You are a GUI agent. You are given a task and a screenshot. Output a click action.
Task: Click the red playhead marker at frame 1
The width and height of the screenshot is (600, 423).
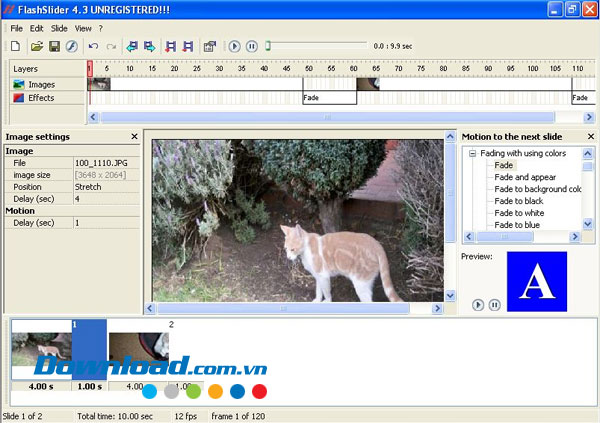[x=90, y=69]
